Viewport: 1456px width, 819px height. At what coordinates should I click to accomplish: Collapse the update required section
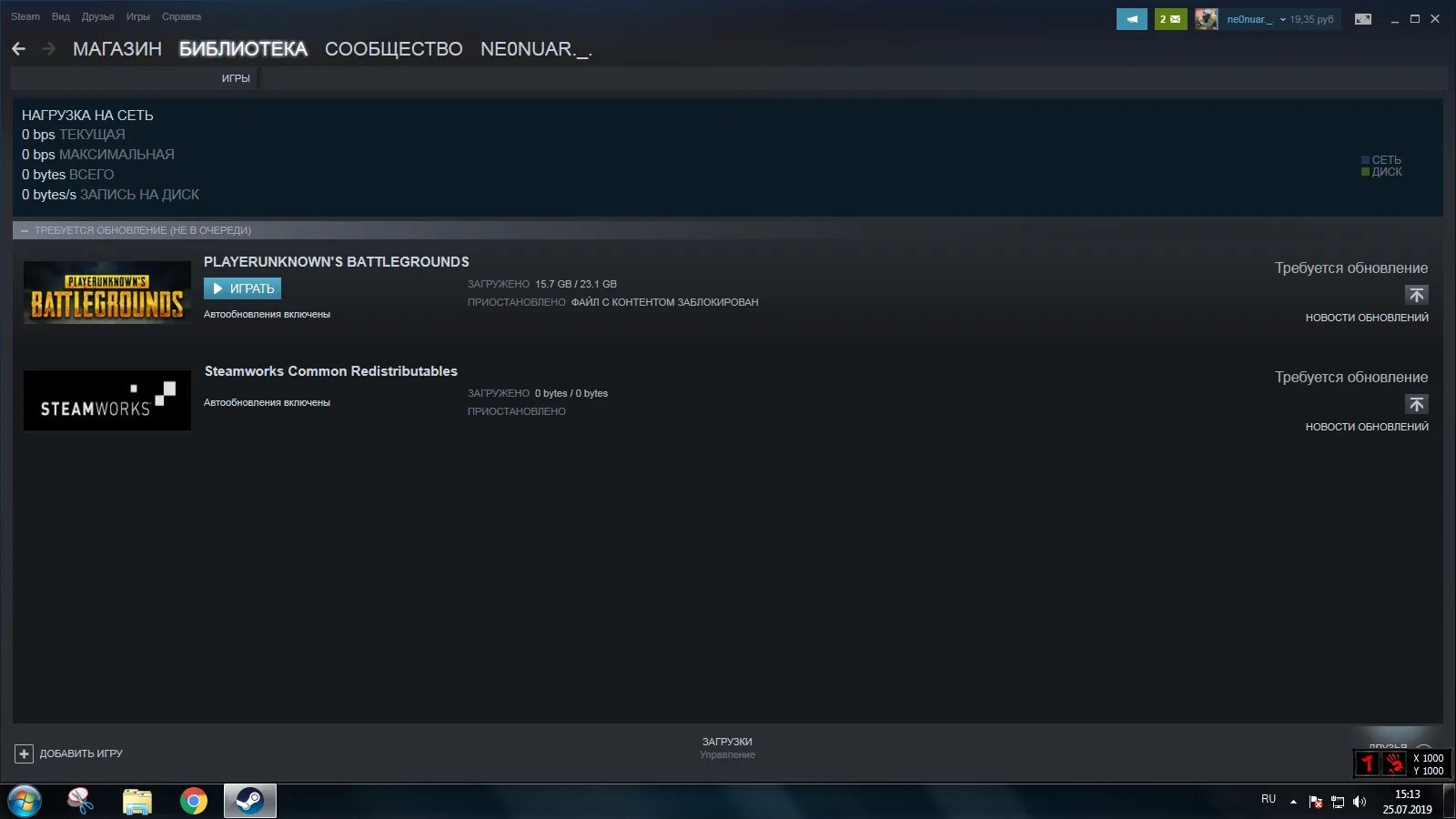pyautogui.click(x=24, y=230)
